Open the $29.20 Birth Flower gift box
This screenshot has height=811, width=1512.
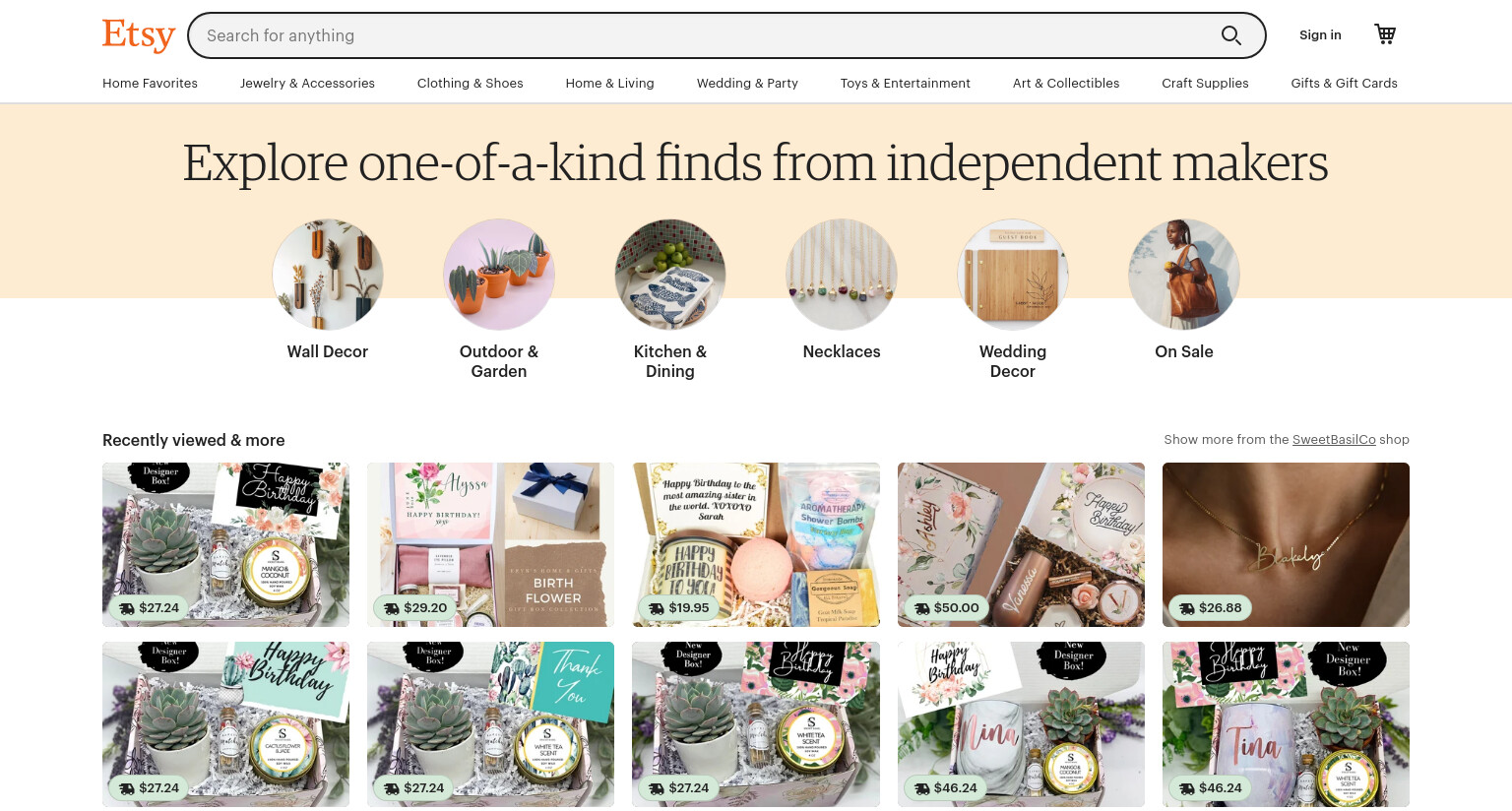pyautogui.click(x=490, y=544)
